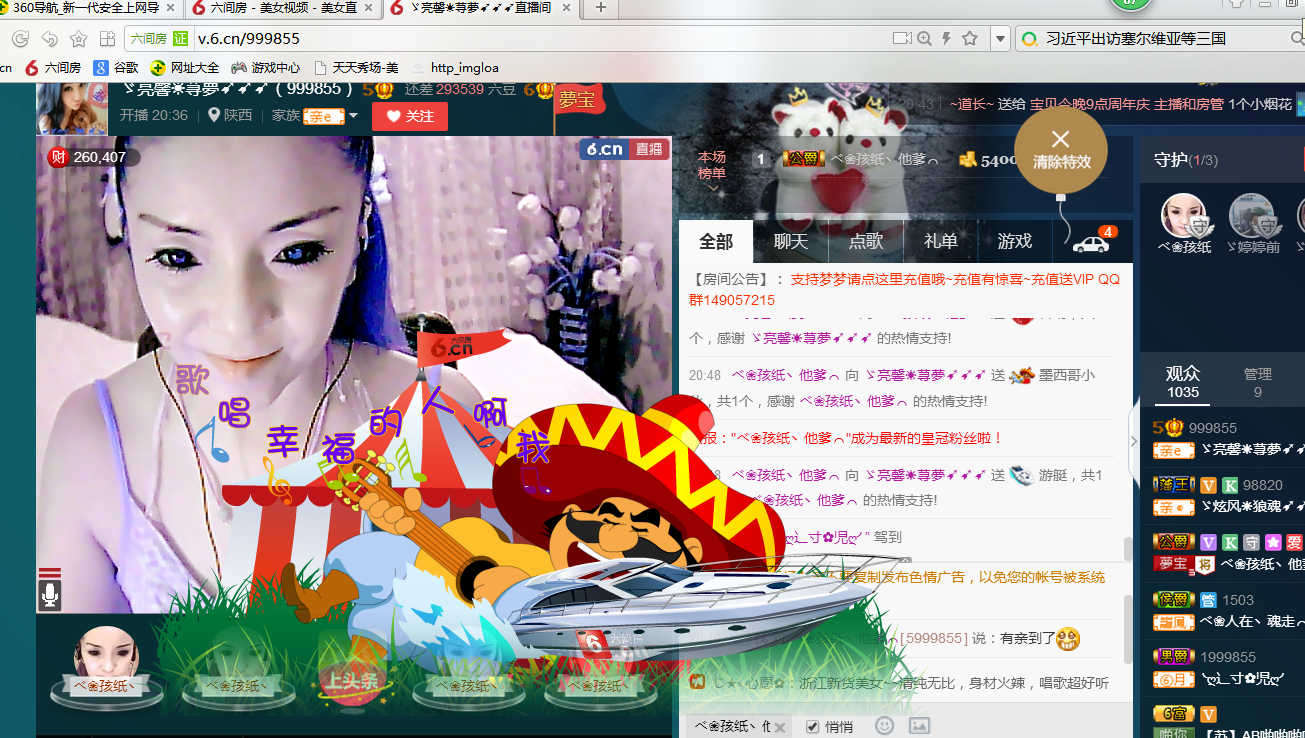The width and height of the screenshot is (1305, 738).
Task: Open the 点歌 song request tab
Action: (866, 241)
